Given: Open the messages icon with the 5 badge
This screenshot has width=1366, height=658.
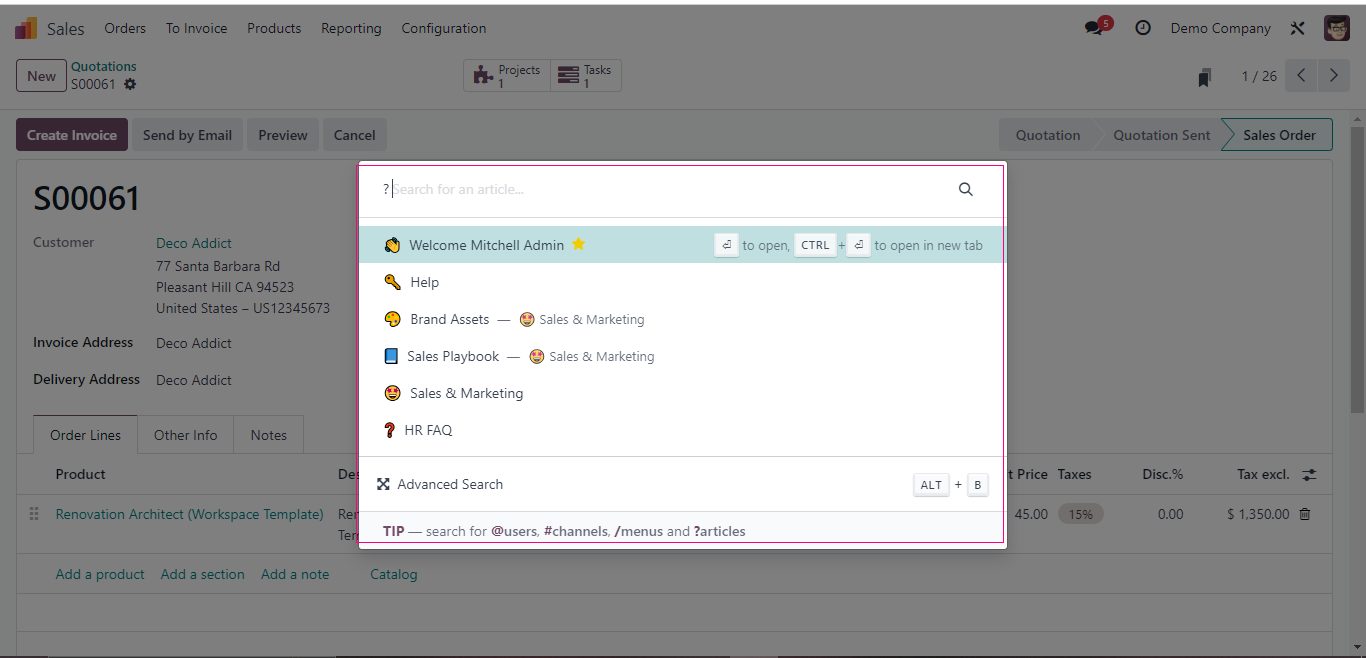Looking at the screenshot, I should tap(1096, 27).
